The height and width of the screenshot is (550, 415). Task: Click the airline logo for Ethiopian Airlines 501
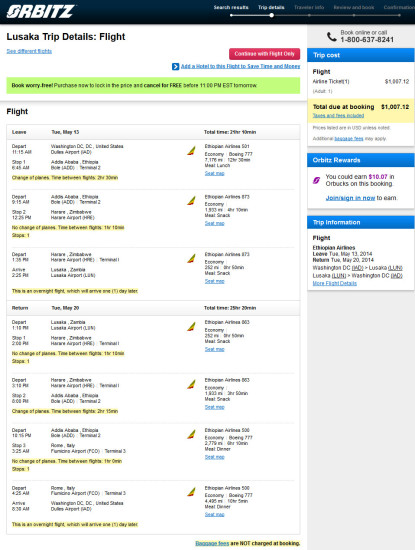tap(191, 151)
